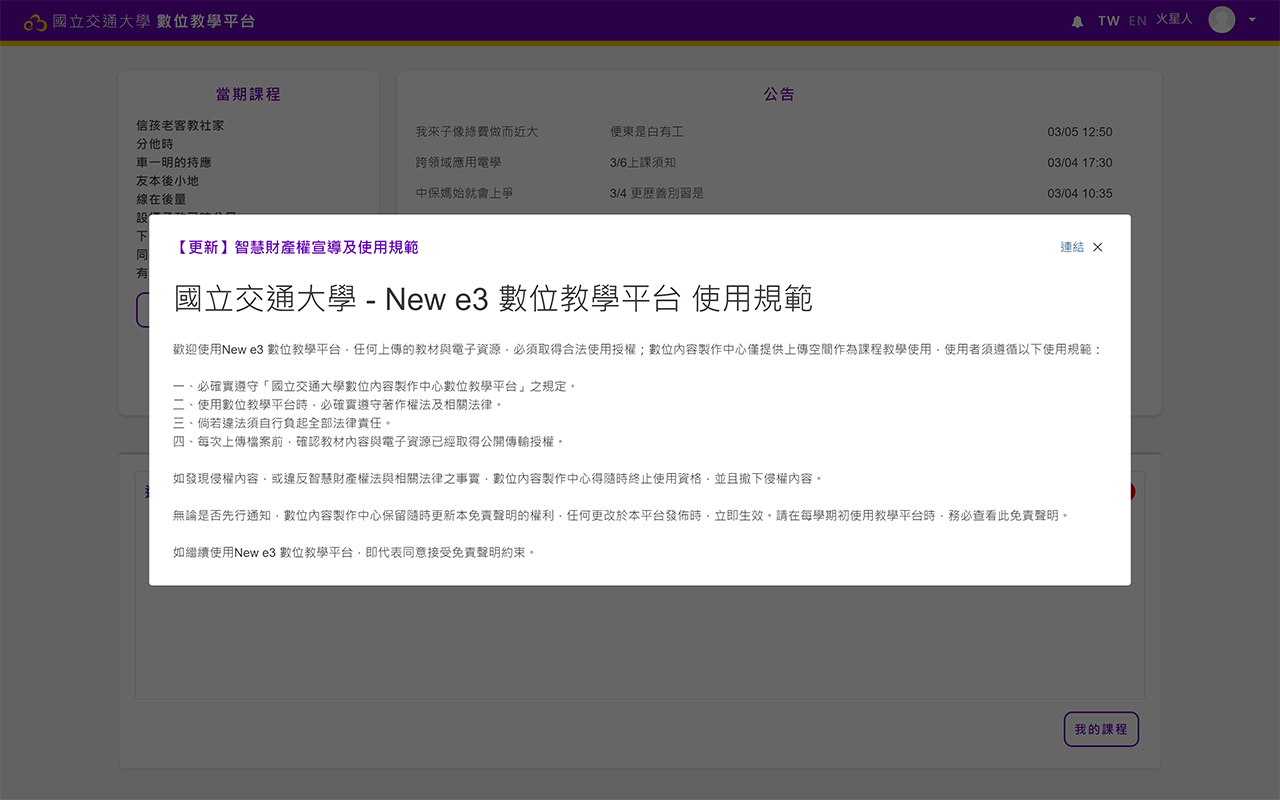1280x800 pixels.
Task: Open course 信孩老客教社家
Action: tap(180, 126)
